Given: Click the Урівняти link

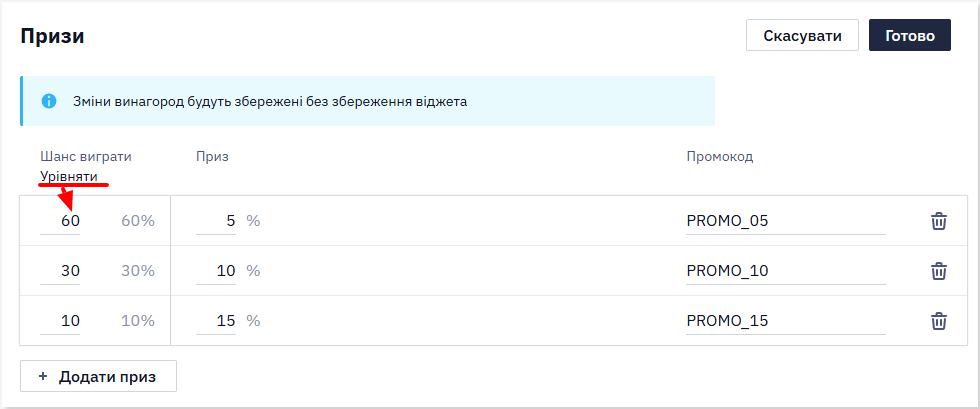Looking at the screenshot, I should pyautogui.click(x=69, y=177).
